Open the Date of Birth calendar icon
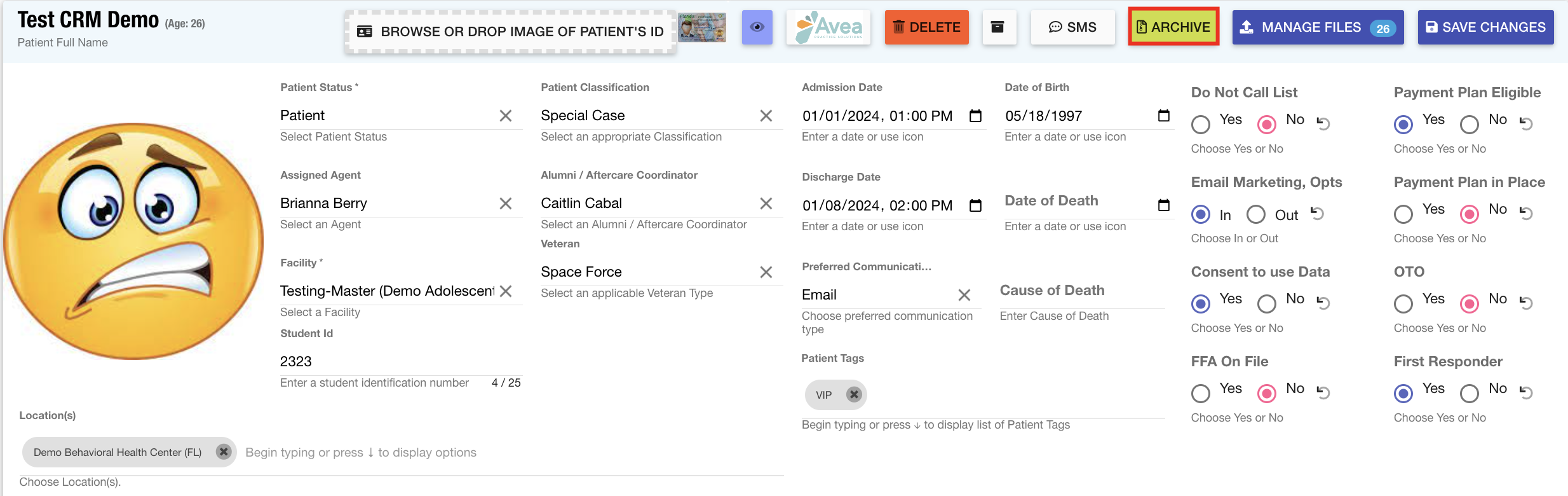 point(1163,116)
